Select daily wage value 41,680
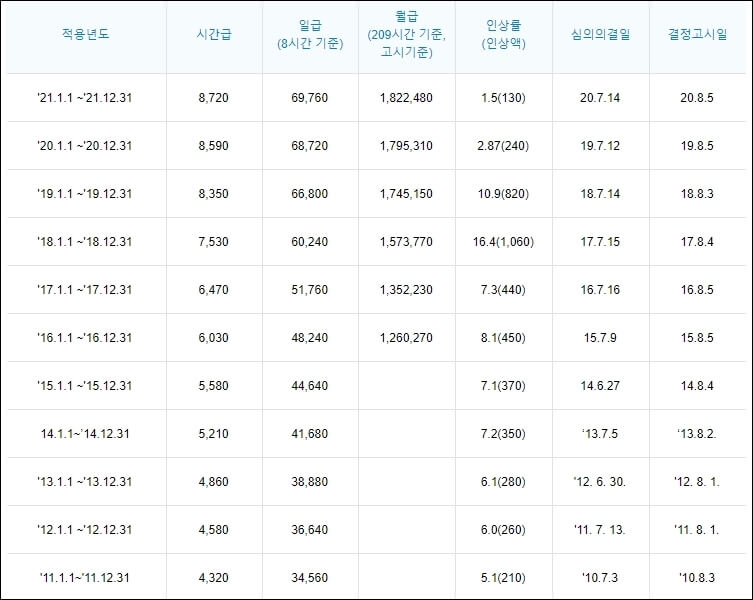 coord(310,434)
